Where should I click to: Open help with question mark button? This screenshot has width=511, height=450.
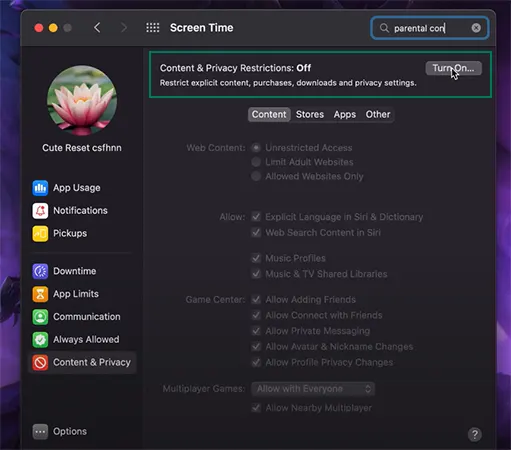point(475,434)
